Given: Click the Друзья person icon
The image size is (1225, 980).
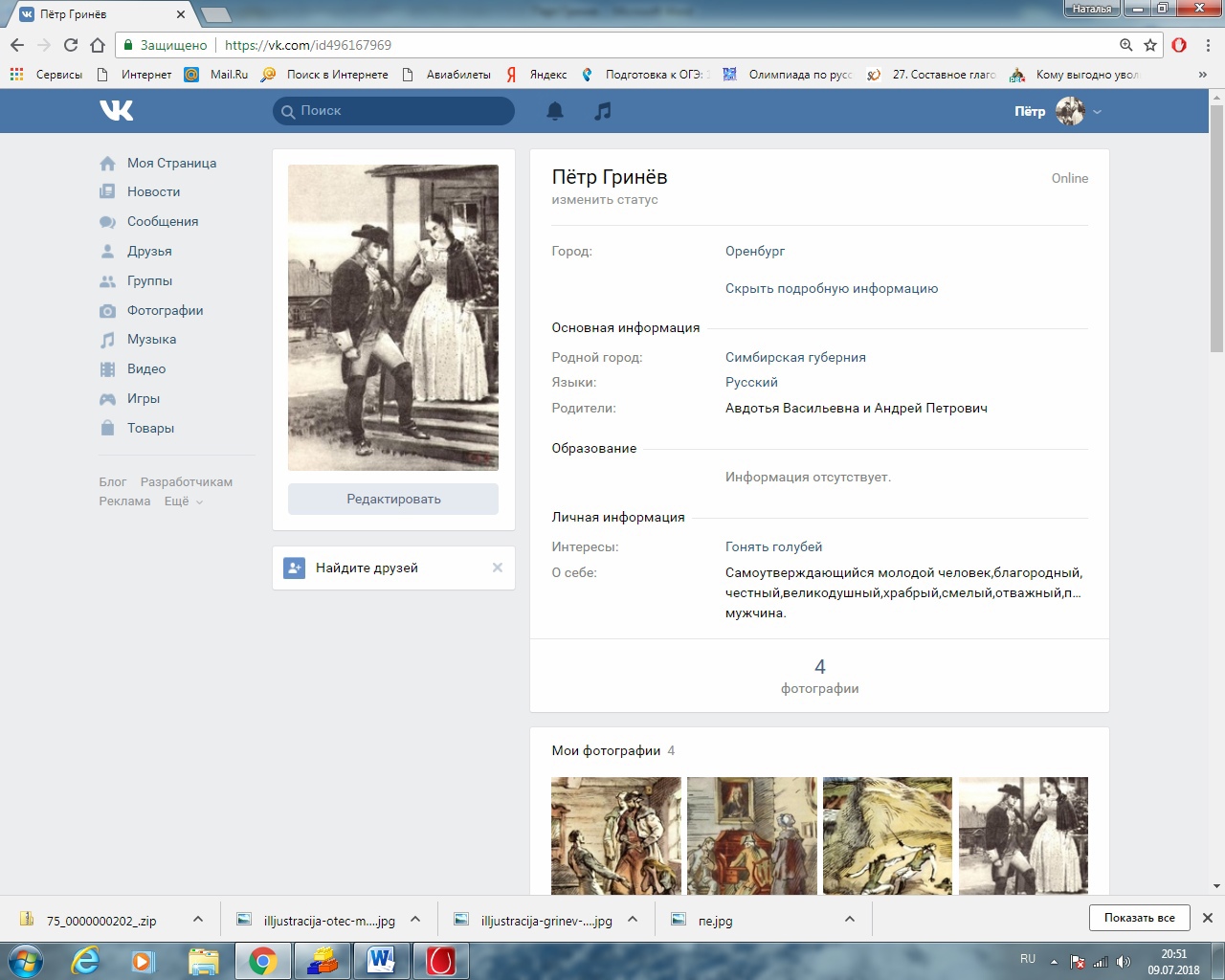Looking at the screenshot, I should tap(107, 252).
